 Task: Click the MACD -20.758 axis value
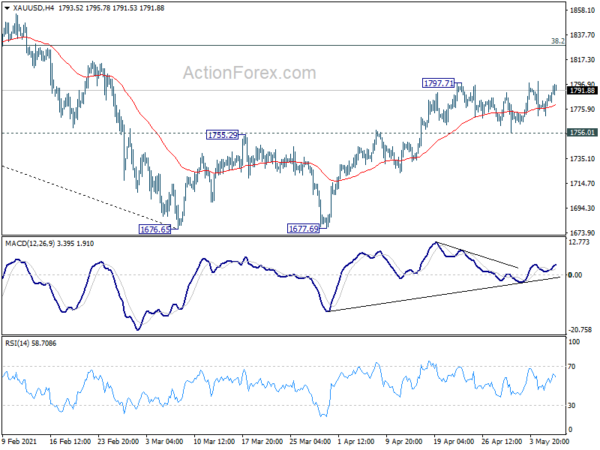[580, 329]
